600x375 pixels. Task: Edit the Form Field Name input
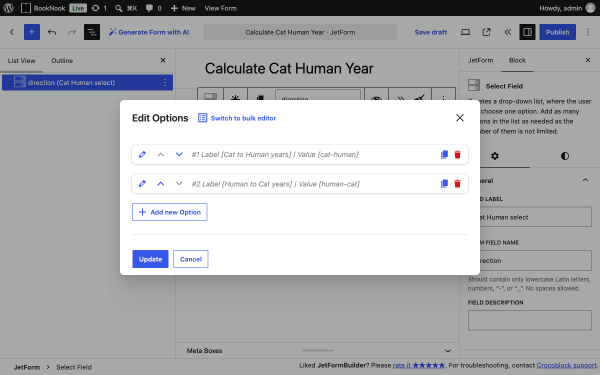point(536,261)
